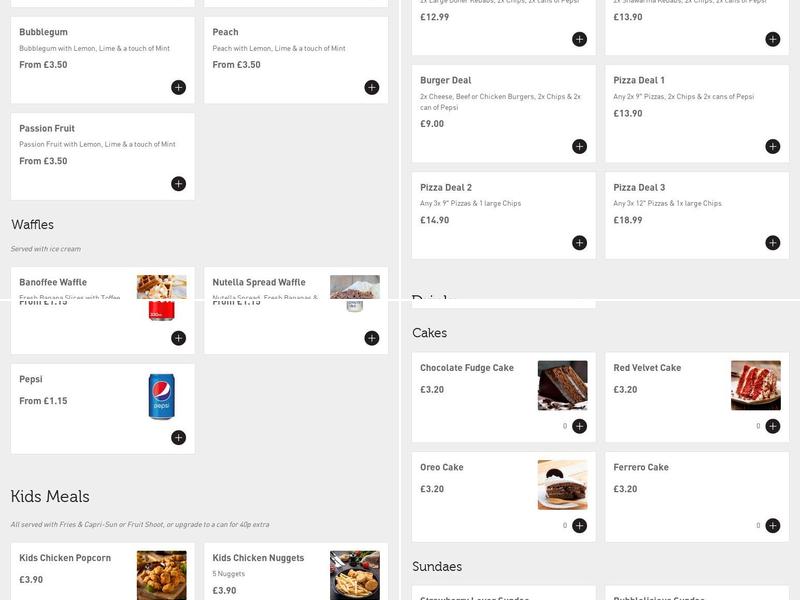The image size is (800, 600).
Task: Add Oreo Cake to order
Action: [x=579, y=526]
